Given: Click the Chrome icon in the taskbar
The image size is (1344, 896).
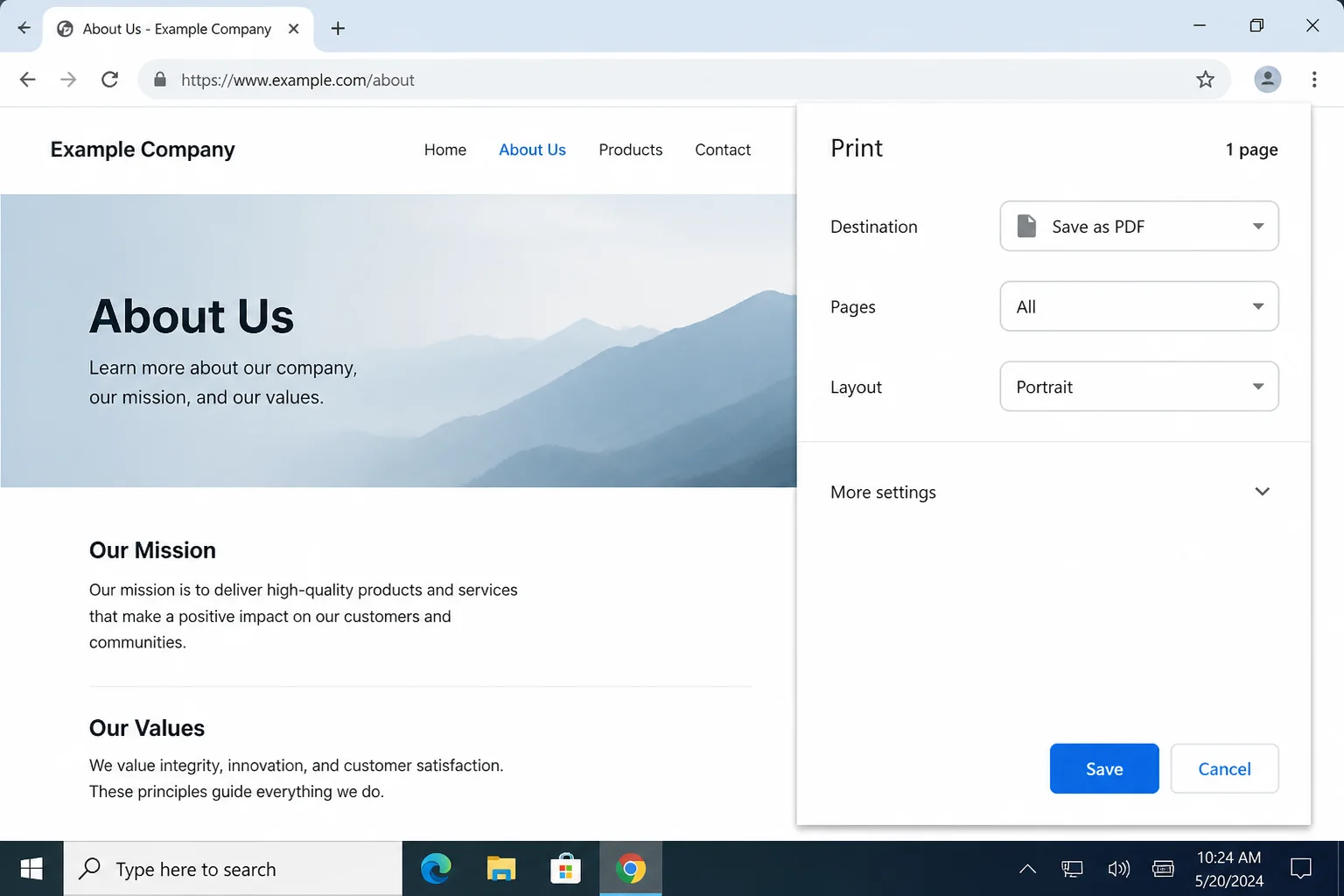Looking at the screenshot, I should 631,868.
